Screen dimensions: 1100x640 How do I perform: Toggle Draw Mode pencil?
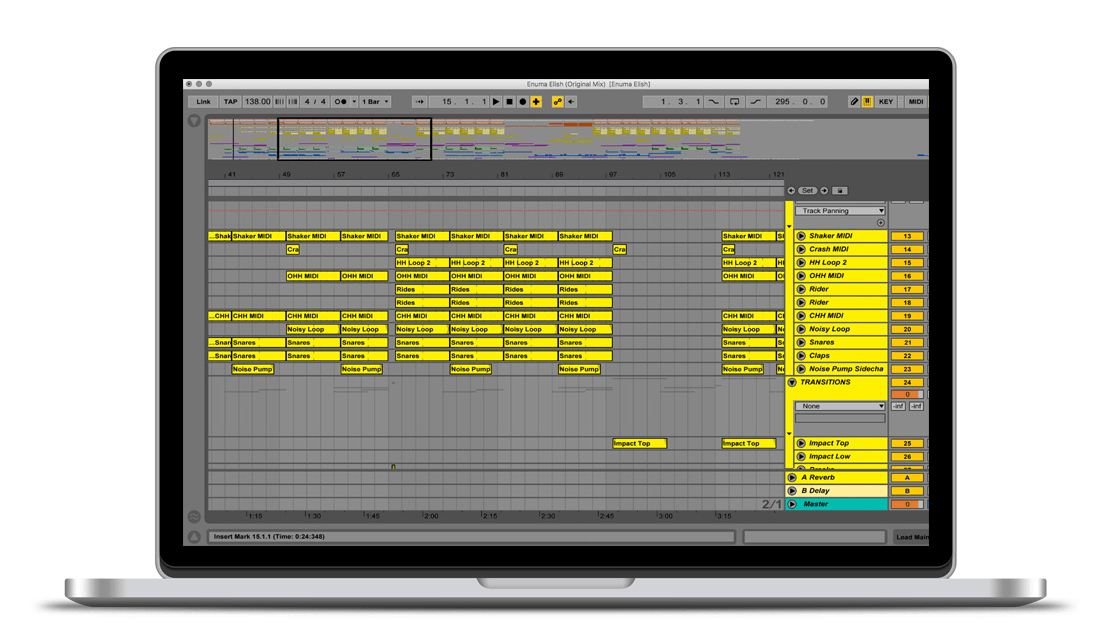854,102
